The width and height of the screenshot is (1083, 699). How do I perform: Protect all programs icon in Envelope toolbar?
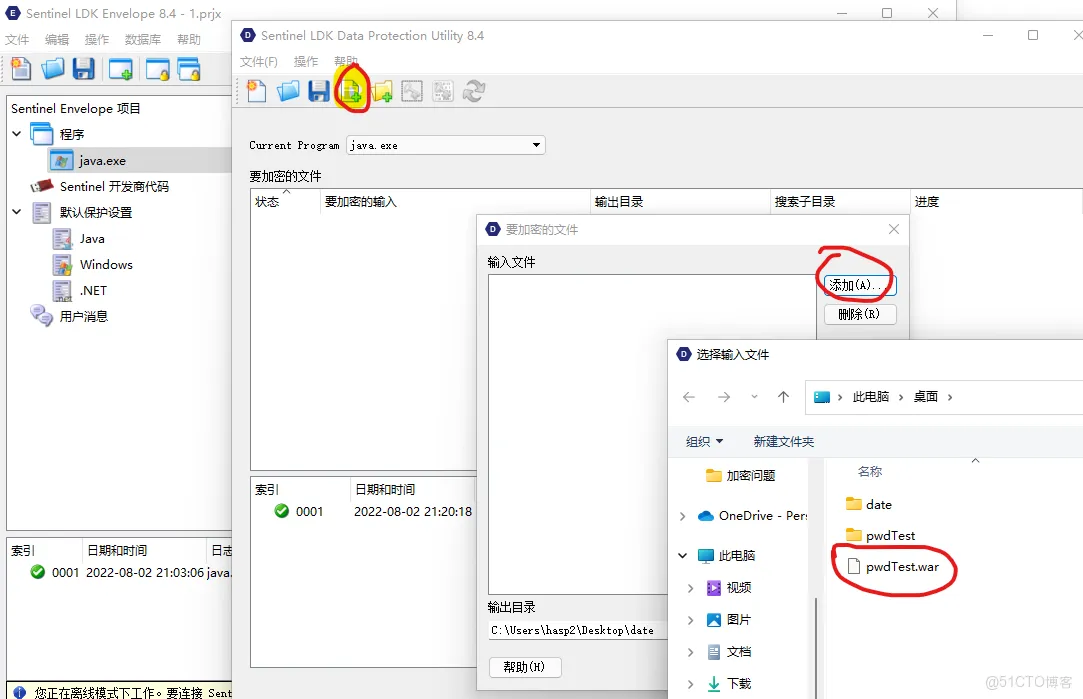coord(189,69)
